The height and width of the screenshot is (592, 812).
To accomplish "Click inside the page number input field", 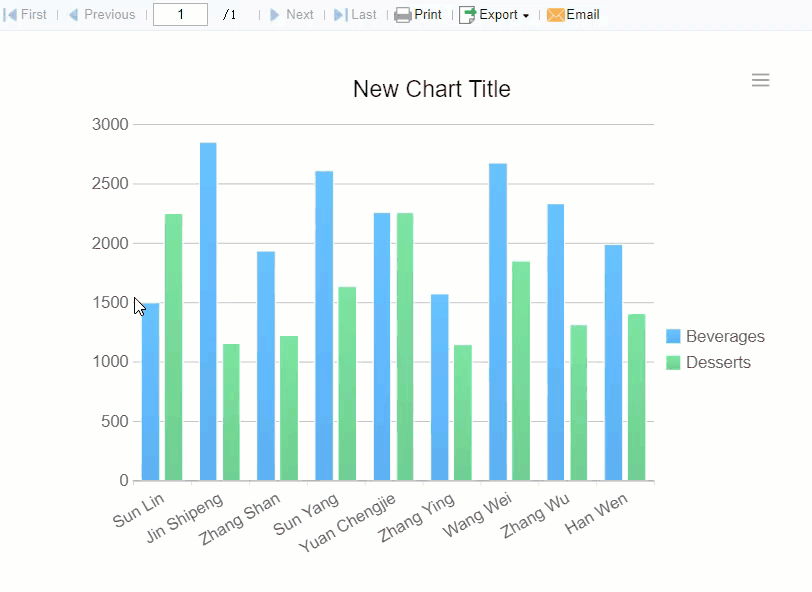I will (x=180, y=14).
